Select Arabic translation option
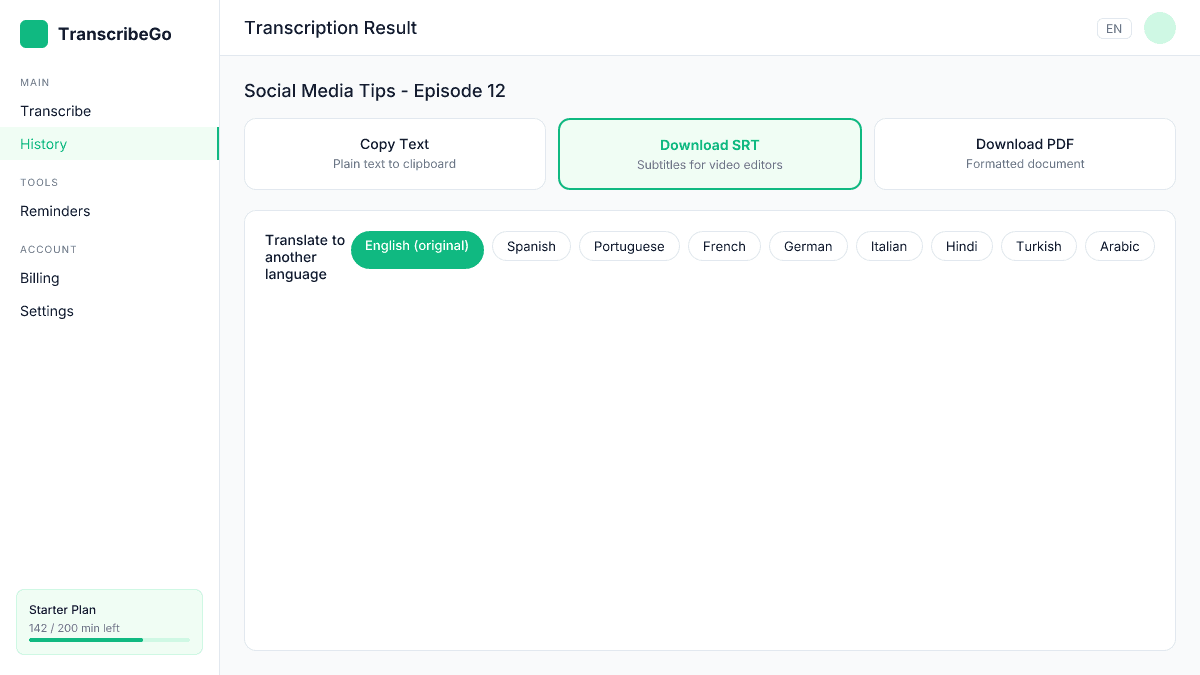Image resolution: width=1200 pixels, height=675 pixels. pos(1119,246)
